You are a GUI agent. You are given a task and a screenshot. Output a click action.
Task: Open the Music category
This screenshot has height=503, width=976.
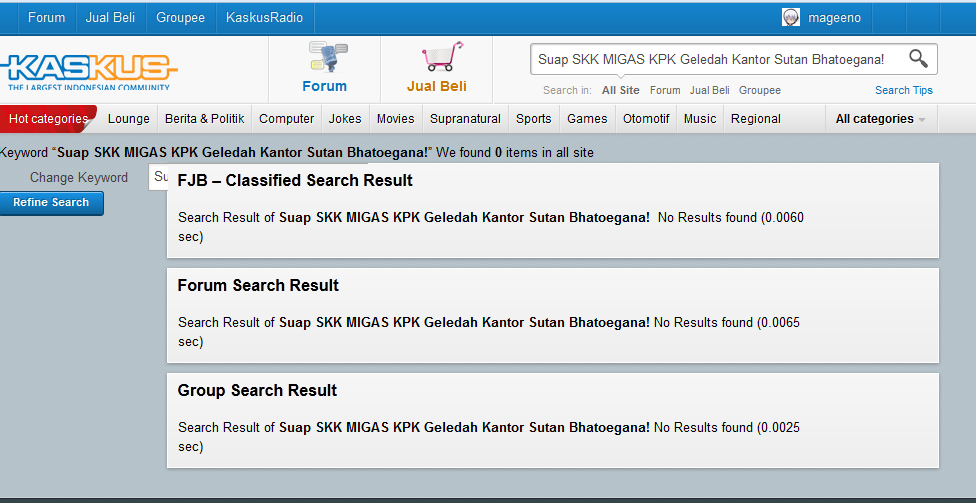[700, 119]
